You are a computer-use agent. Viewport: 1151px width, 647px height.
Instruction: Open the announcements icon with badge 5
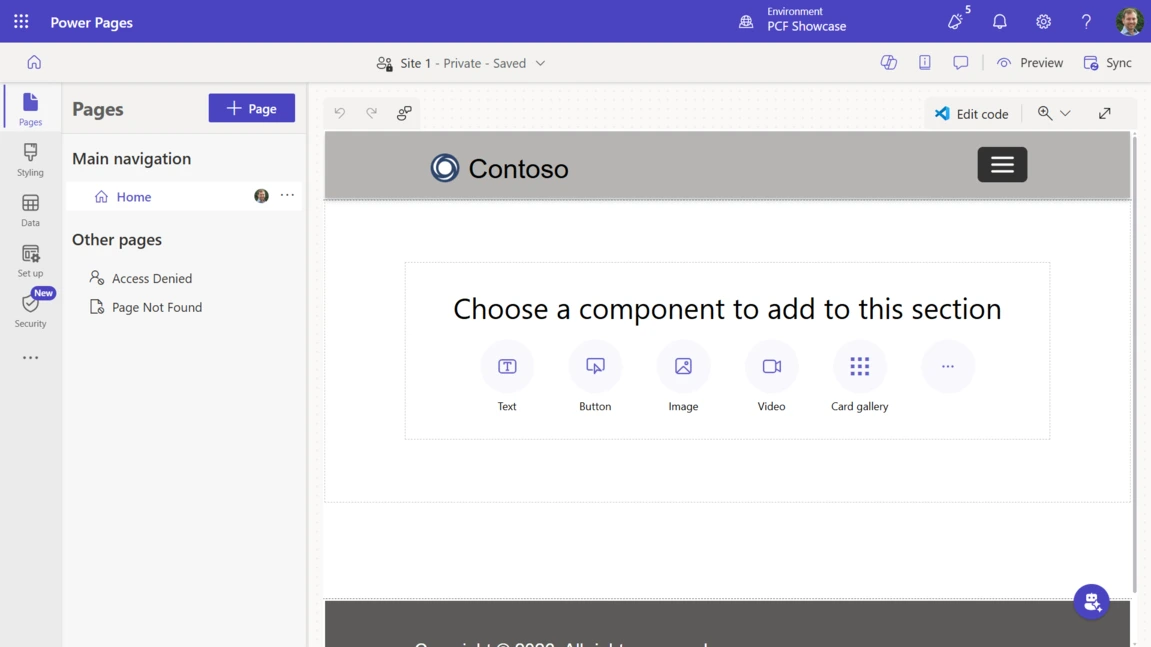tap(957, 21)
